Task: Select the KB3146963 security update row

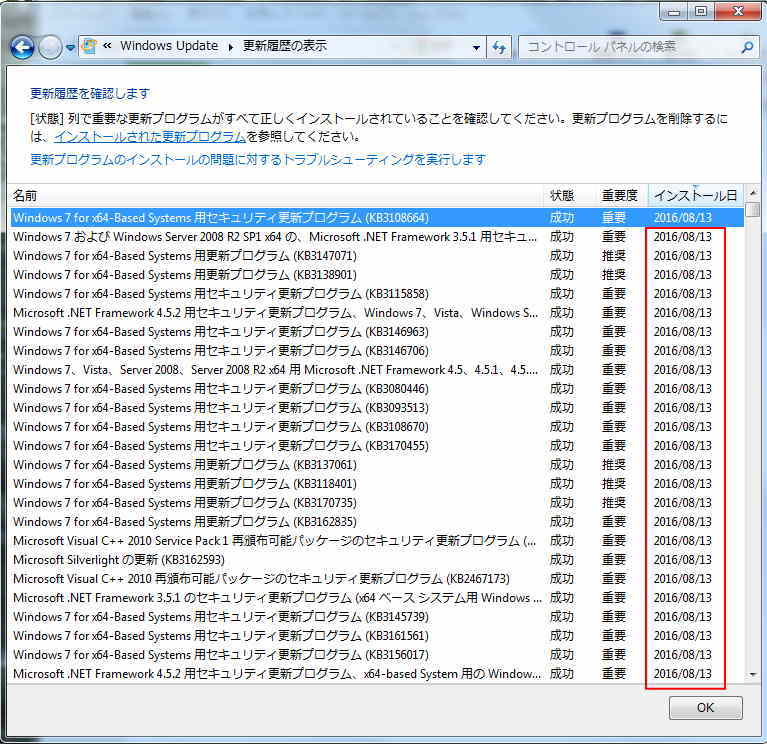Action: tap(377, 332)
